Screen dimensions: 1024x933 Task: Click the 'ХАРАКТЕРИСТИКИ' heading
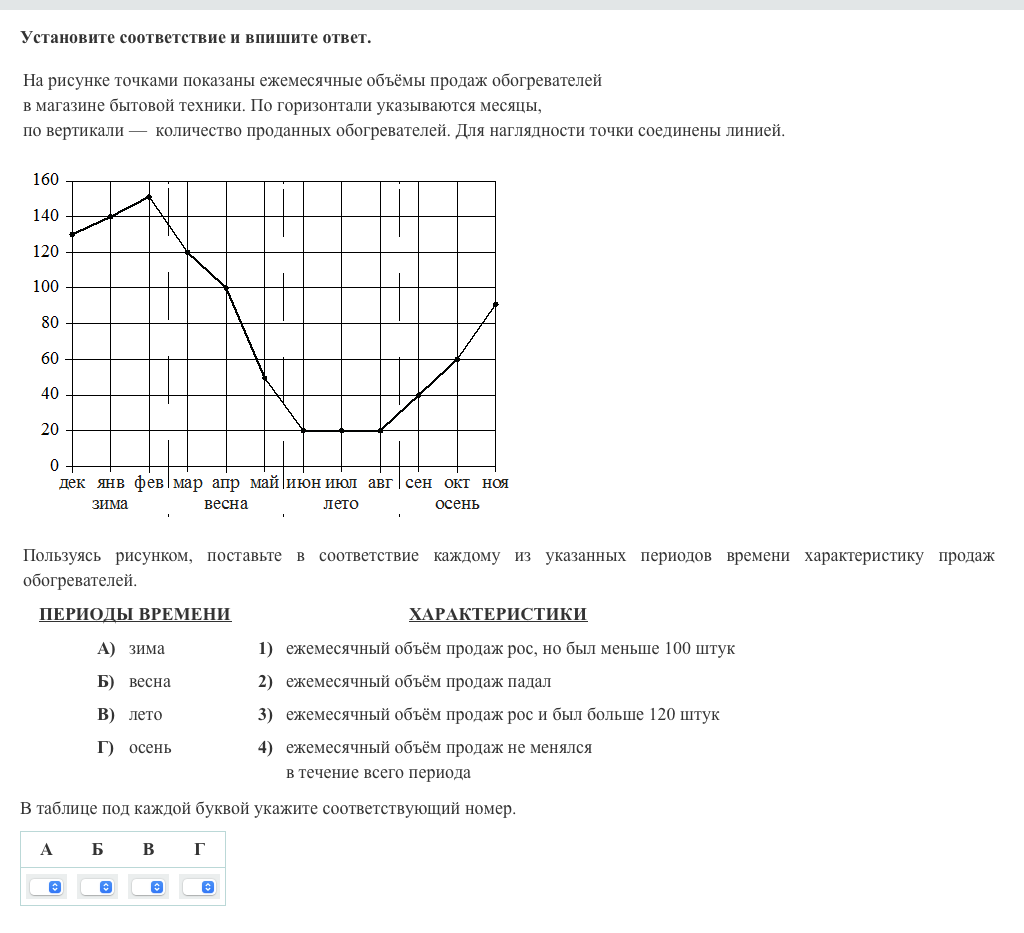point(498,614)
